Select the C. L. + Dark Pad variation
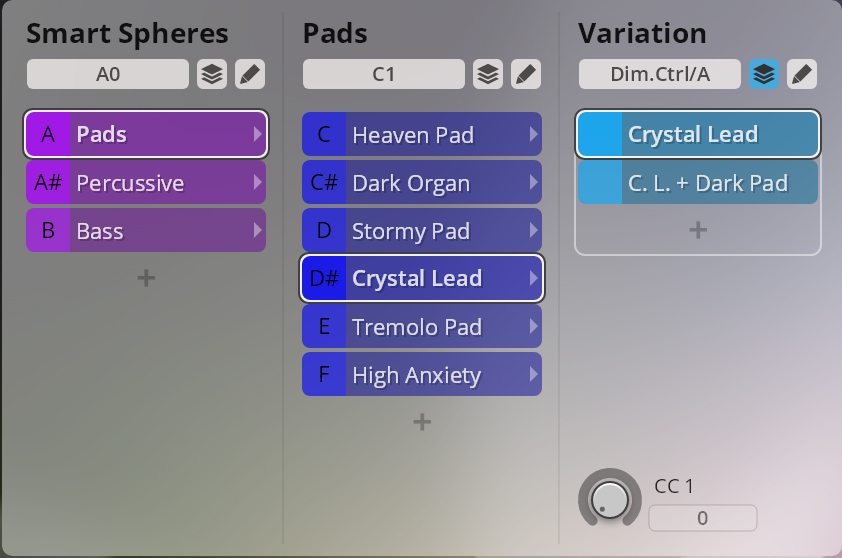The width and height of the screenshot is (842, 558). pos(698,183)
